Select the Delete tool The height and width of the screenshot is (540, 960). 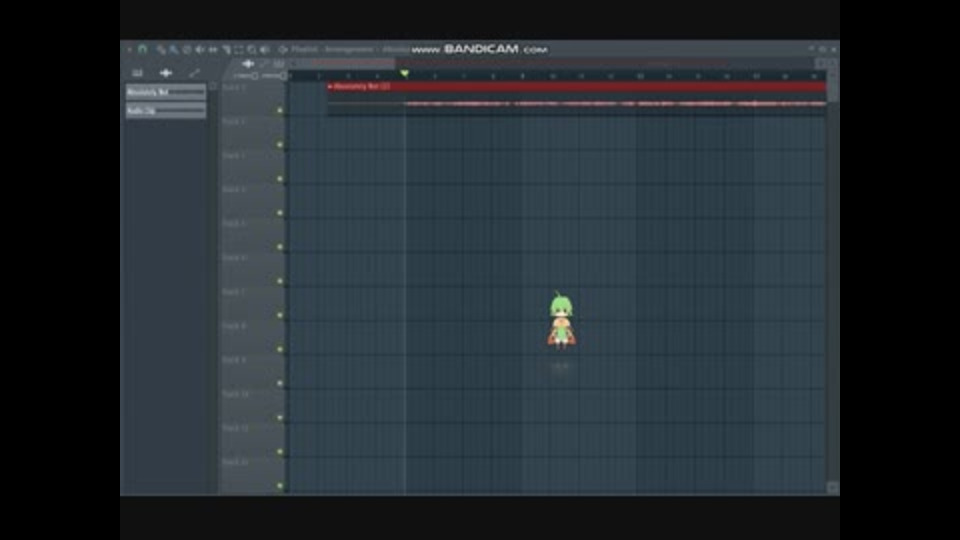click(x=187, y=50)
